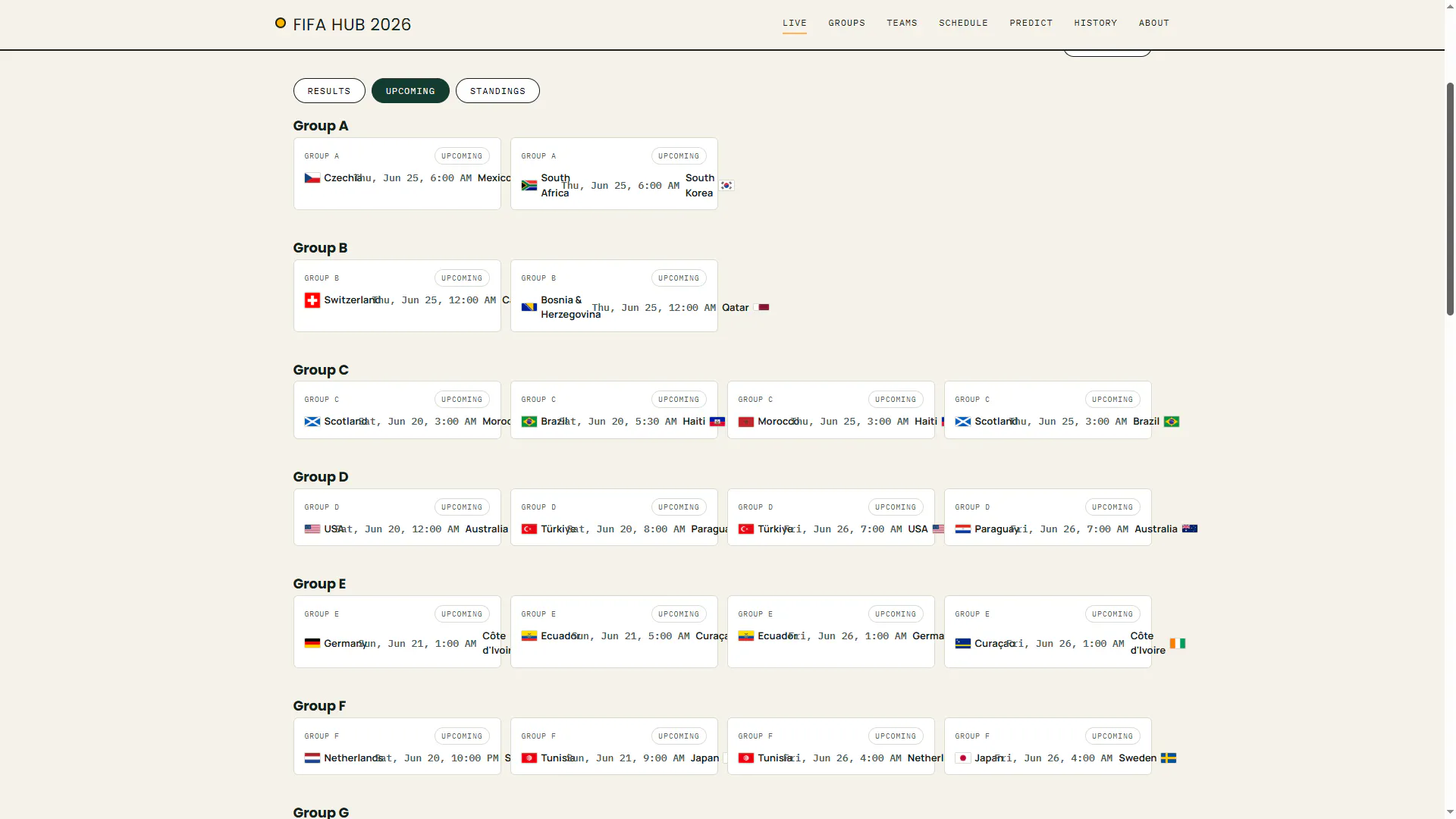Click the Bosnia & Herzegovina flag icon
The image size is (1456, 819).
click(x=529, y=308)
